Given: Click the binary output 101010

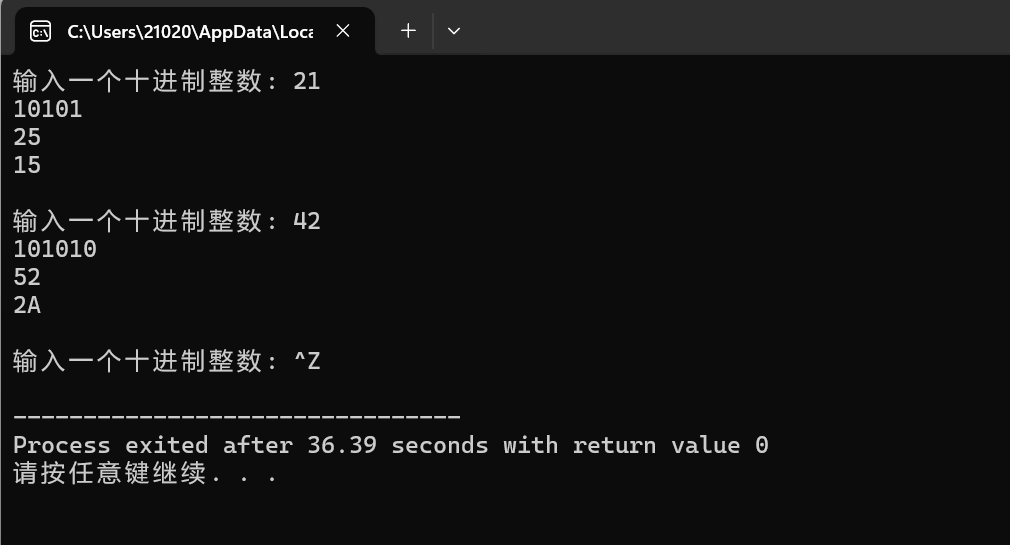Looking at the screenshot, I should coord(55,249).
